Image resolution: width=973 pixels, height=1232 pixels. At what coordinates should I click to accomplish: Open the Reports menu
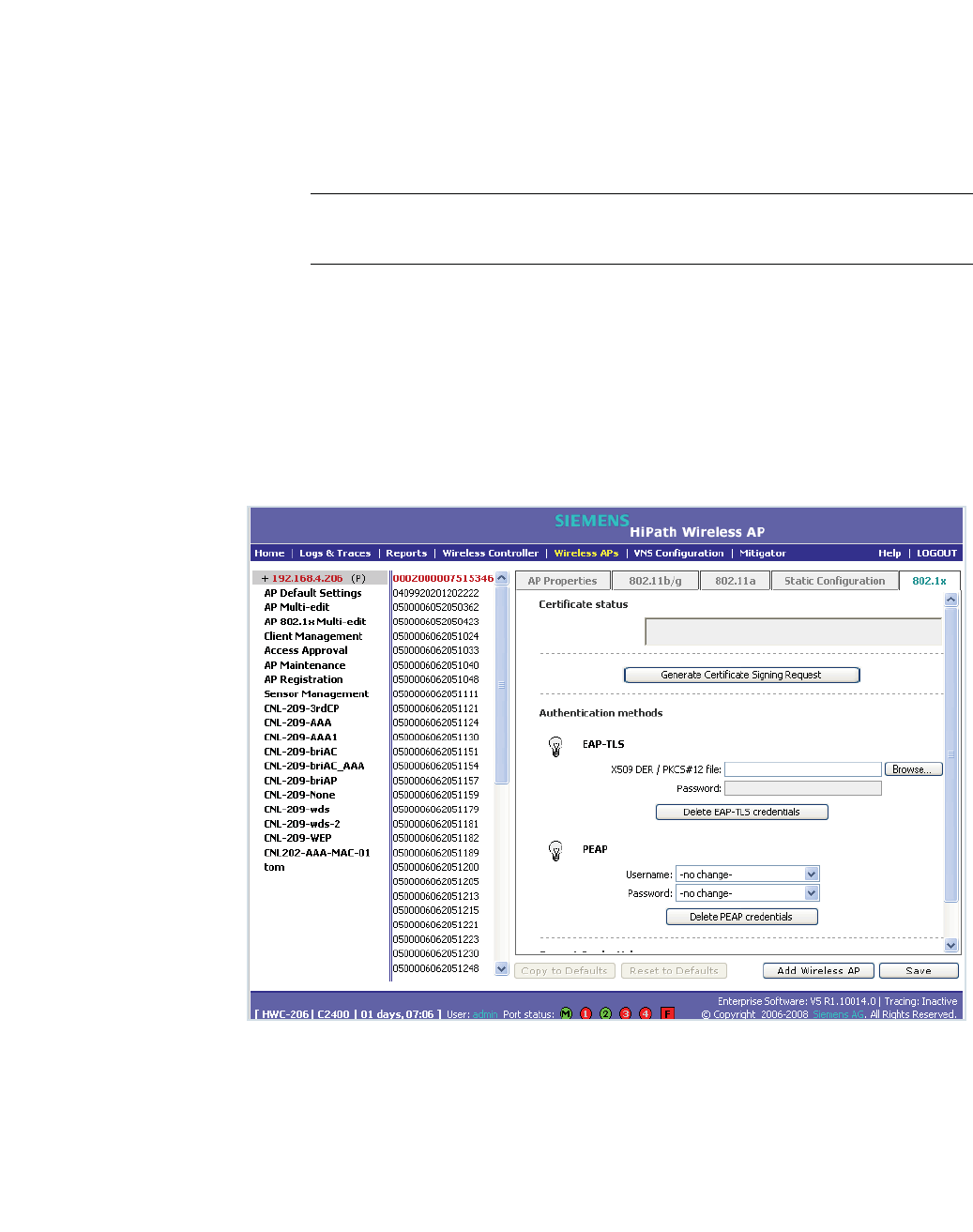point(406,554)
